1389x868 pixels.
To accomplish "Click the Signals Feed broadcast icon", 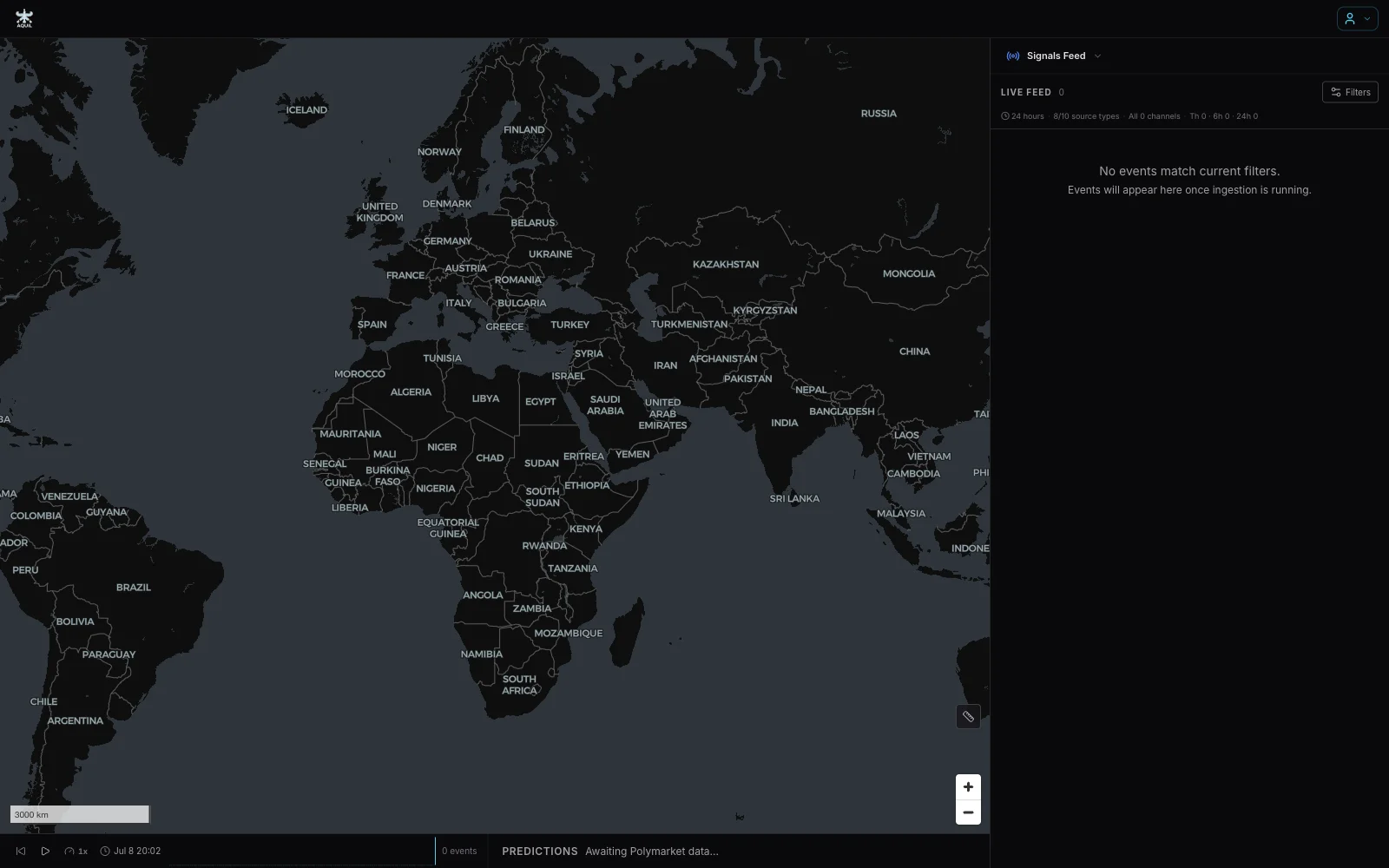I will (1012, 56).
